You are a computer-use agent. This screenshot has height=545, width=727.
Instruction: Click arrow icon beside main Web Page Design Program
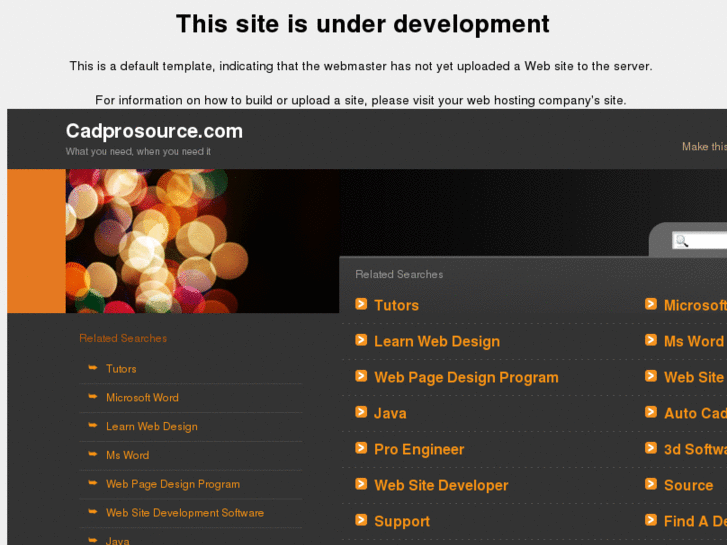click(x=361, y=376)
